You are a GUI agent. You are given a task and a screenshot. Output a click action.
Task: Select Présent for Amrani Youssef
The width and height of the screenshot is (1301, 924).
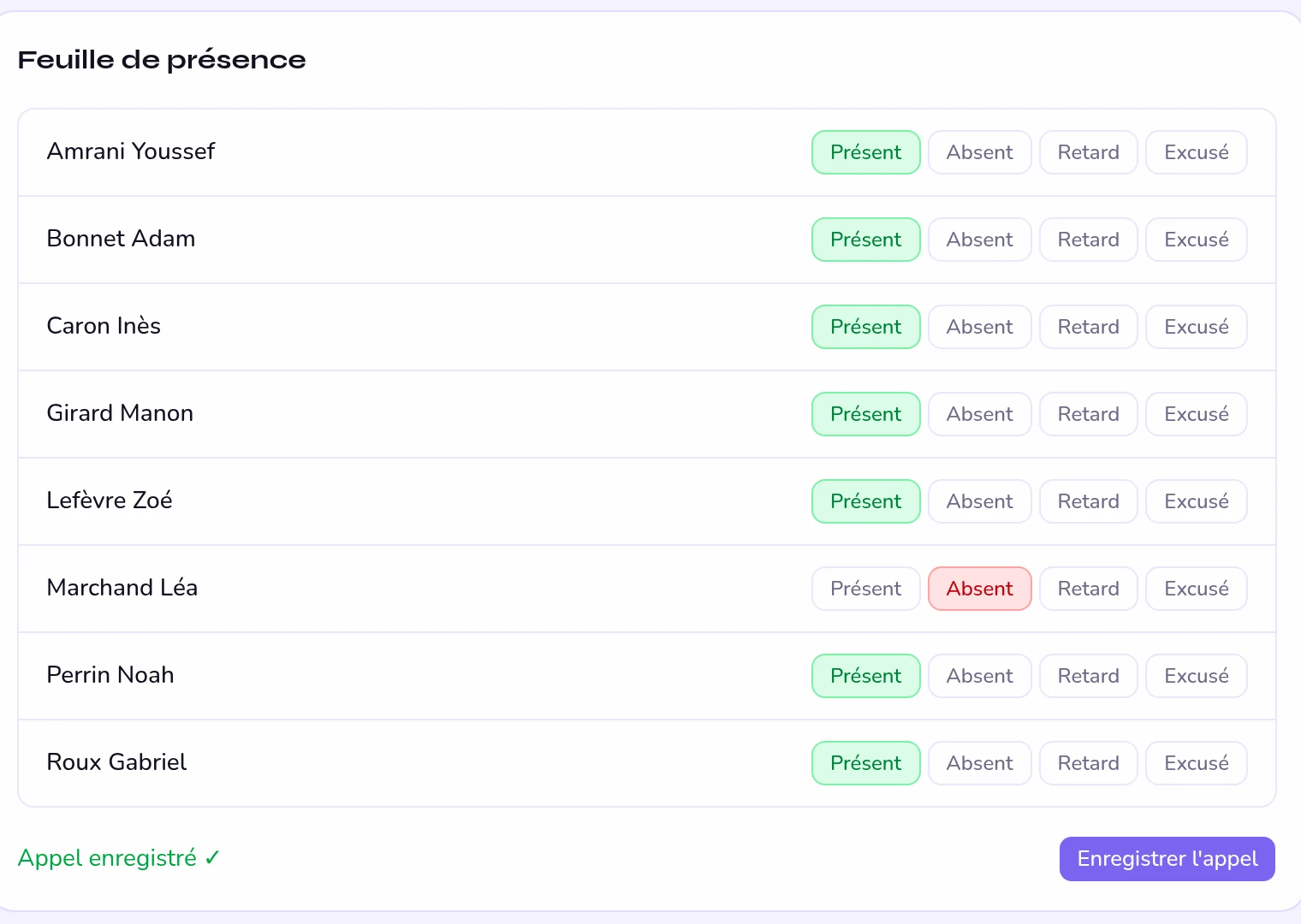(x=865, y=152)
